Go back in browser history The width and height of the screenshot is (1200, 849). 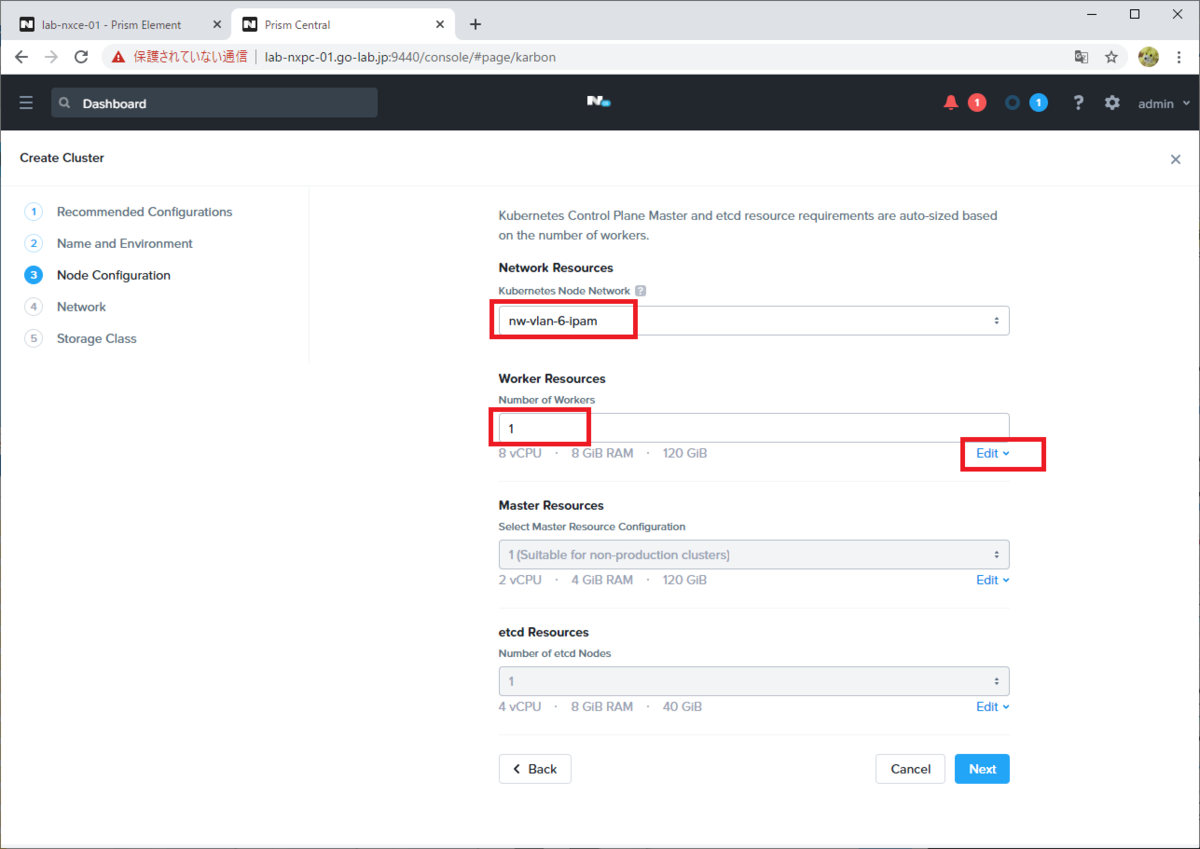click(x=22, y=57)
